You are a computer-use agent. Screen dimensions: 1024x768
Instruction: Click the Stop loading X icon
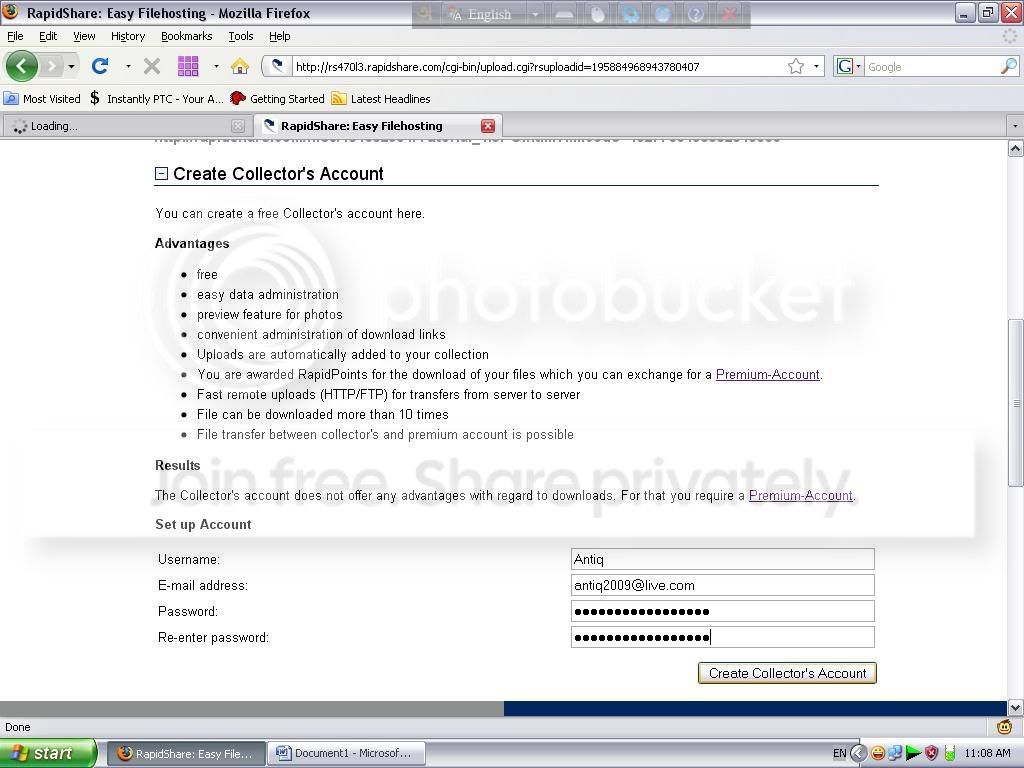(x=152, y=66)
